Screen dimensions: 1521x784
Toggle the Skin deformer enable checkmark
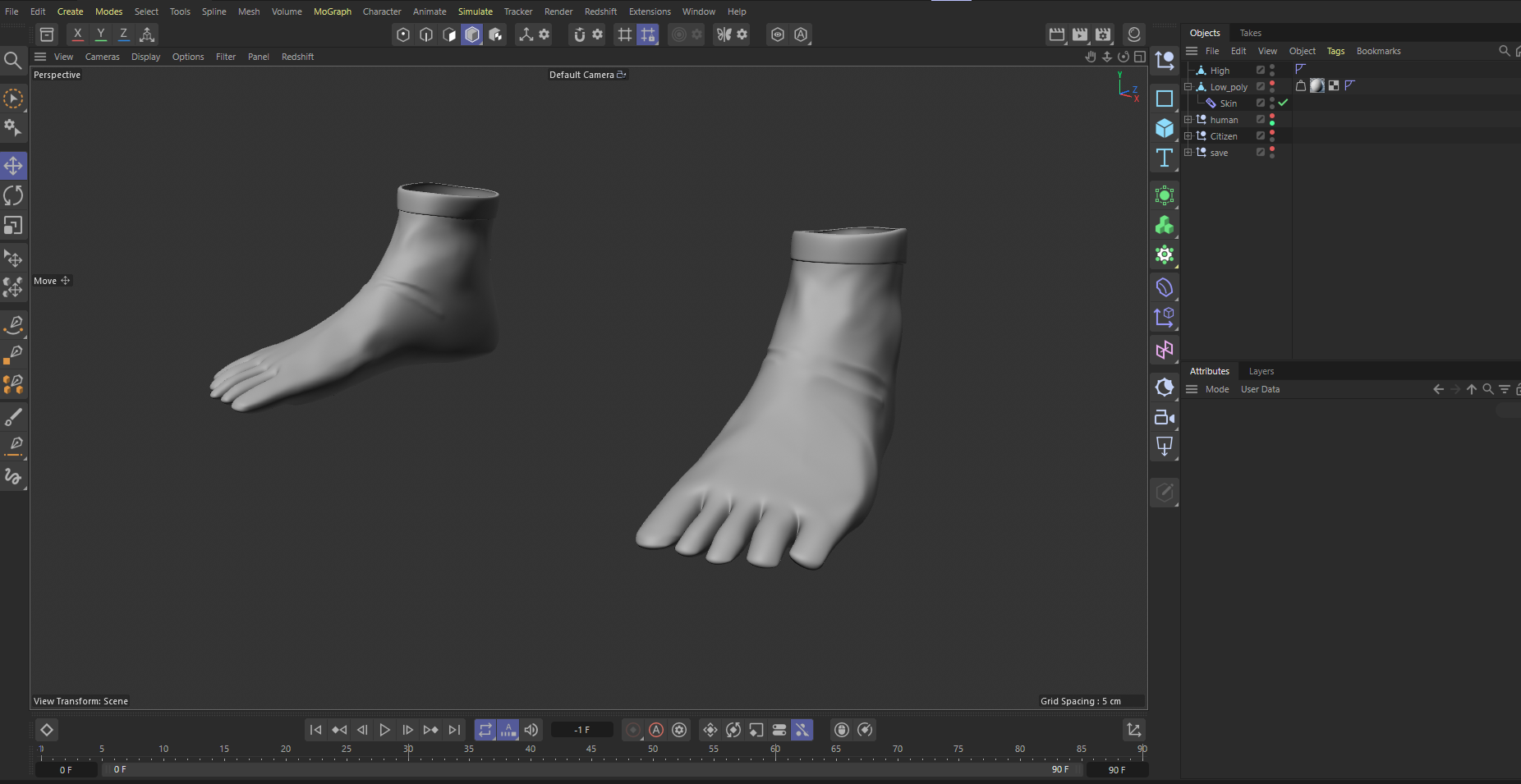tap(1283, 103)
